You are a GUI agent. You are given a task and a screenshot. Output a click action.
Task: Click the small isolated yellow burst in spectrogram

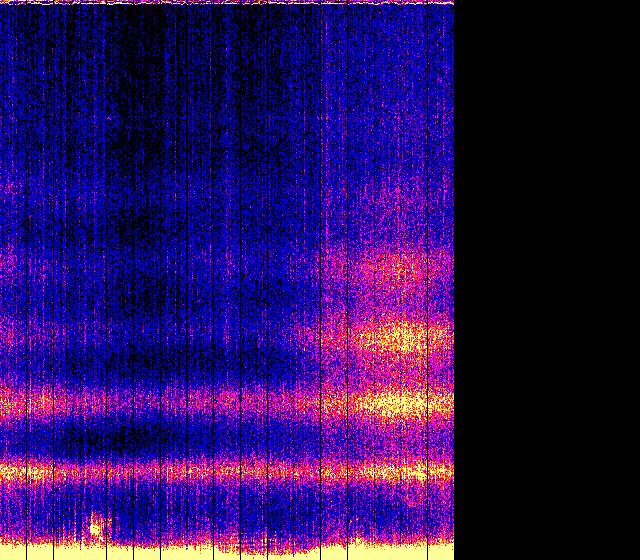[x=96, y=528]
